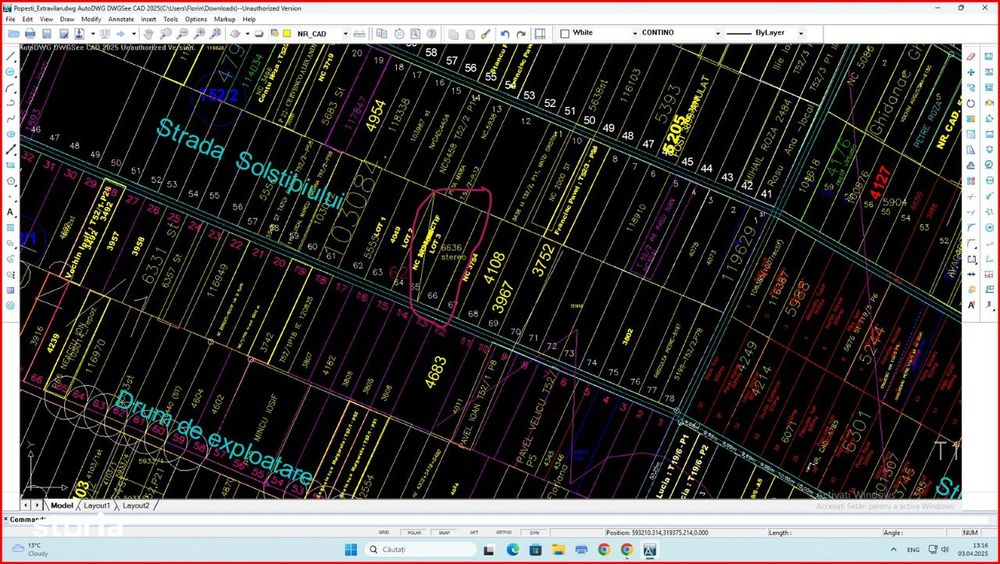Viewport: 1000px width, 564px height.
Task: Open the Annotate menu
Action: point(121,19)
